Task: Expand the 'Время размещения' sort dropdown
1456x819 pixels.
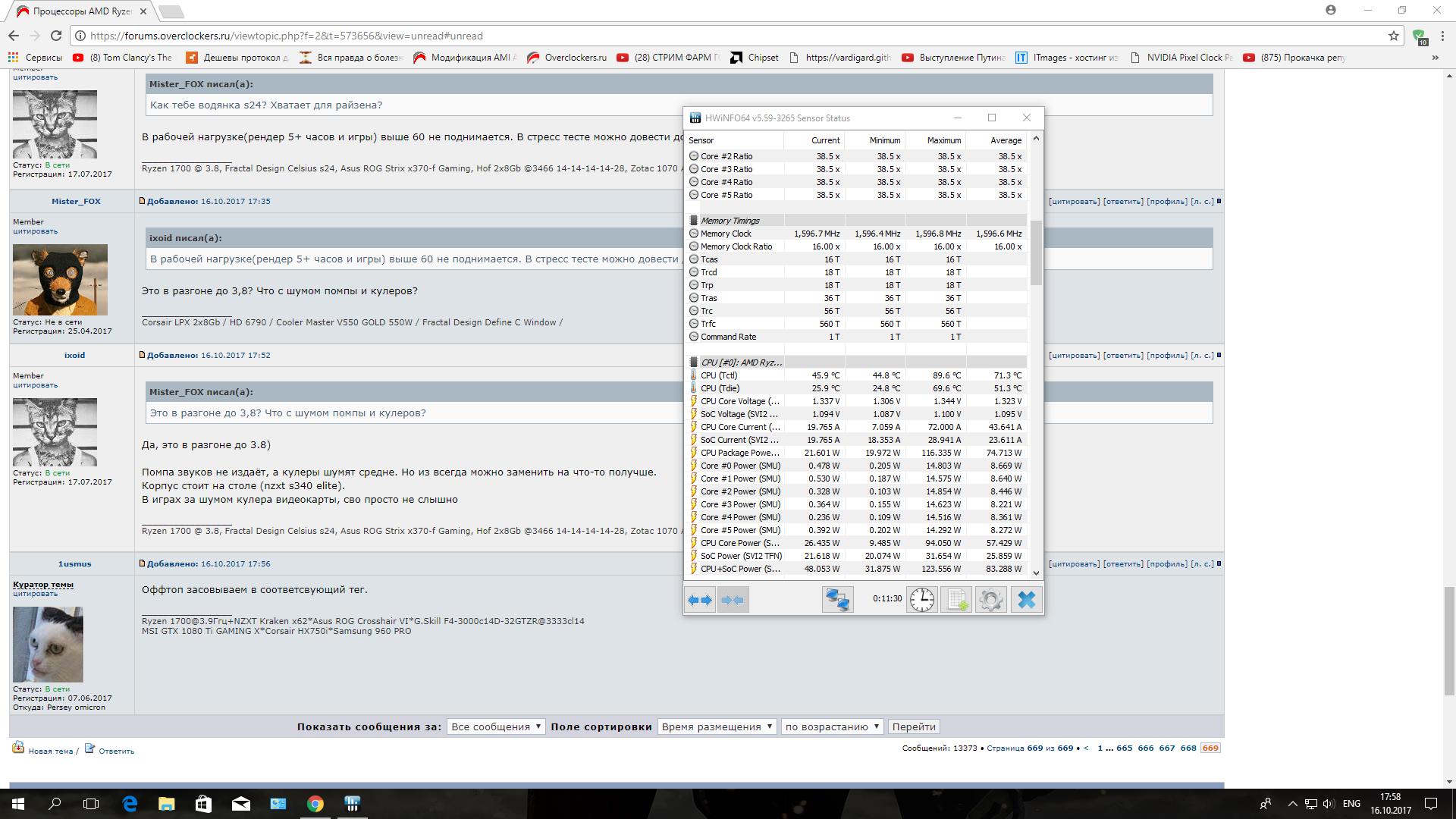Action: pyautogui.click(x=717, y=726)
